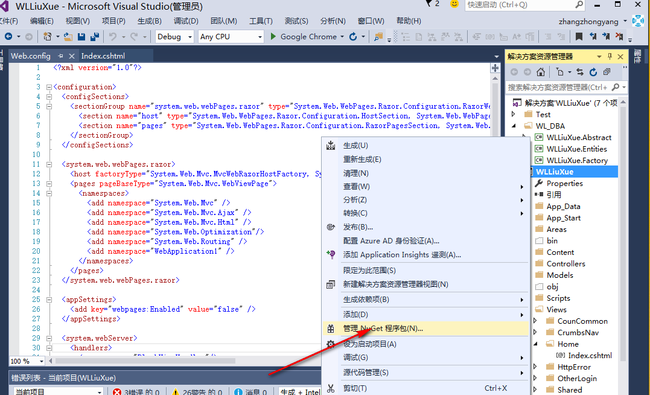Click the Undo toolbar icon

[x=112, y=37]
